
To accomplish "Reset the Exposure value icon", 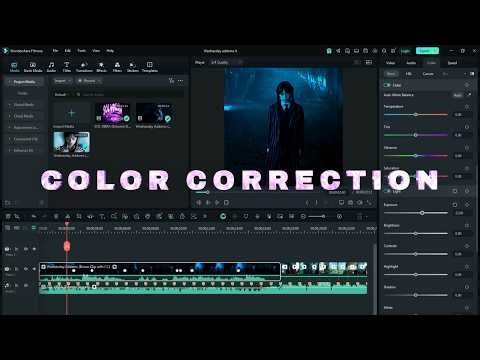I will 455,205.
